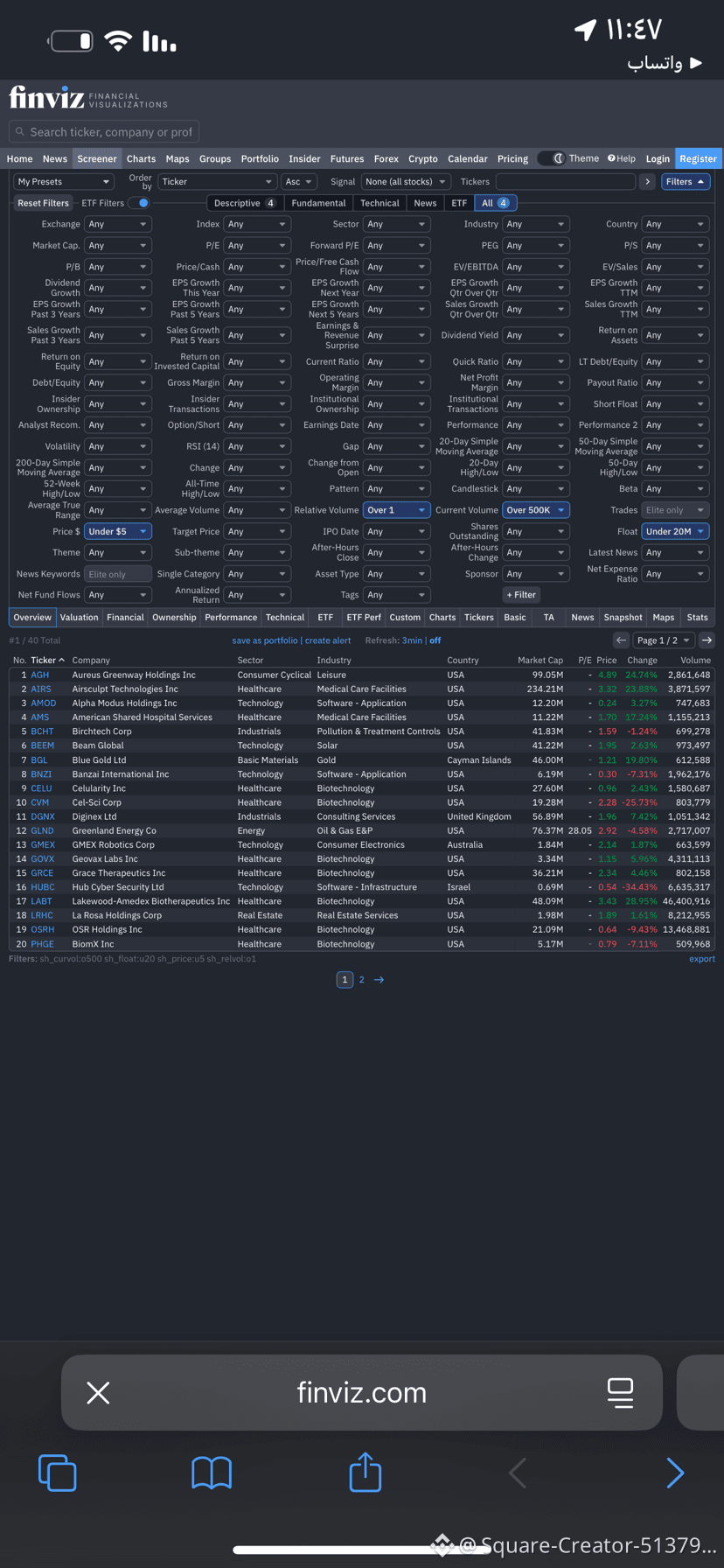Open the GLND ticker link
The width and height of the screenshot is (724, 1568).
[42, 831]
